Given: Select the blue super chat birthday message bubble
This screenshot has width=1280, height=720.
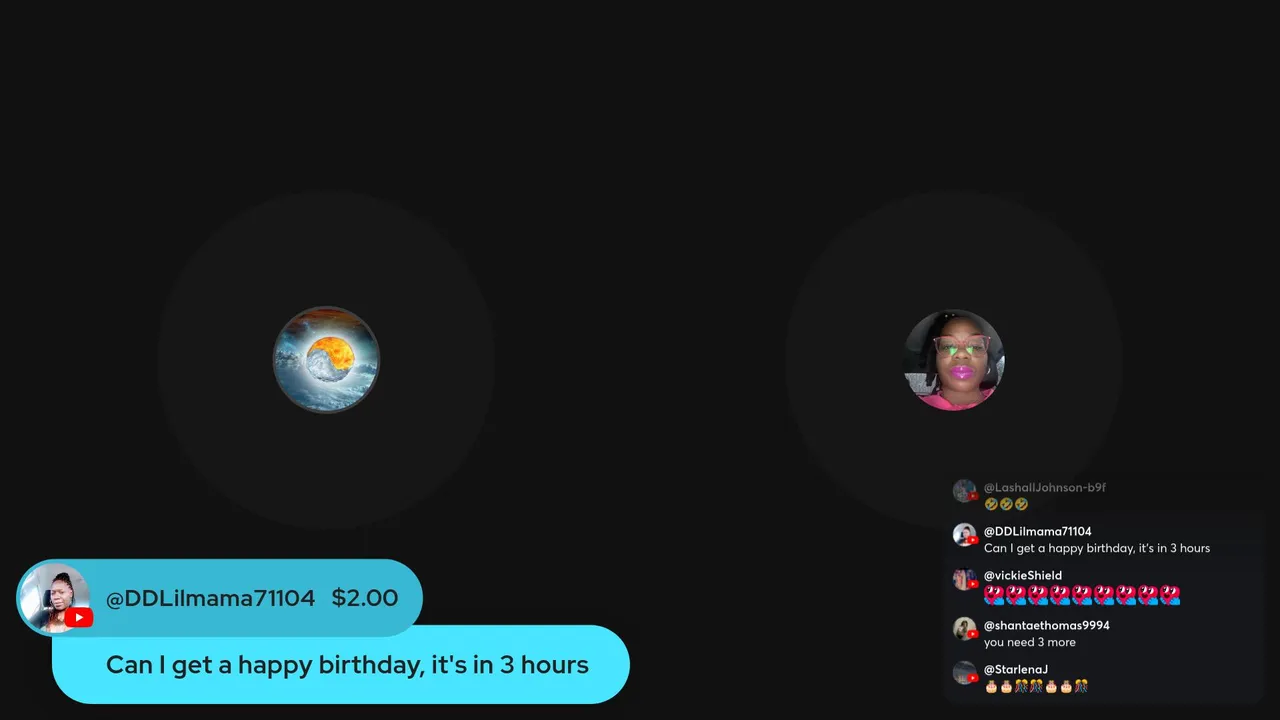Looking at the screenshot, I should coord(341,665).
